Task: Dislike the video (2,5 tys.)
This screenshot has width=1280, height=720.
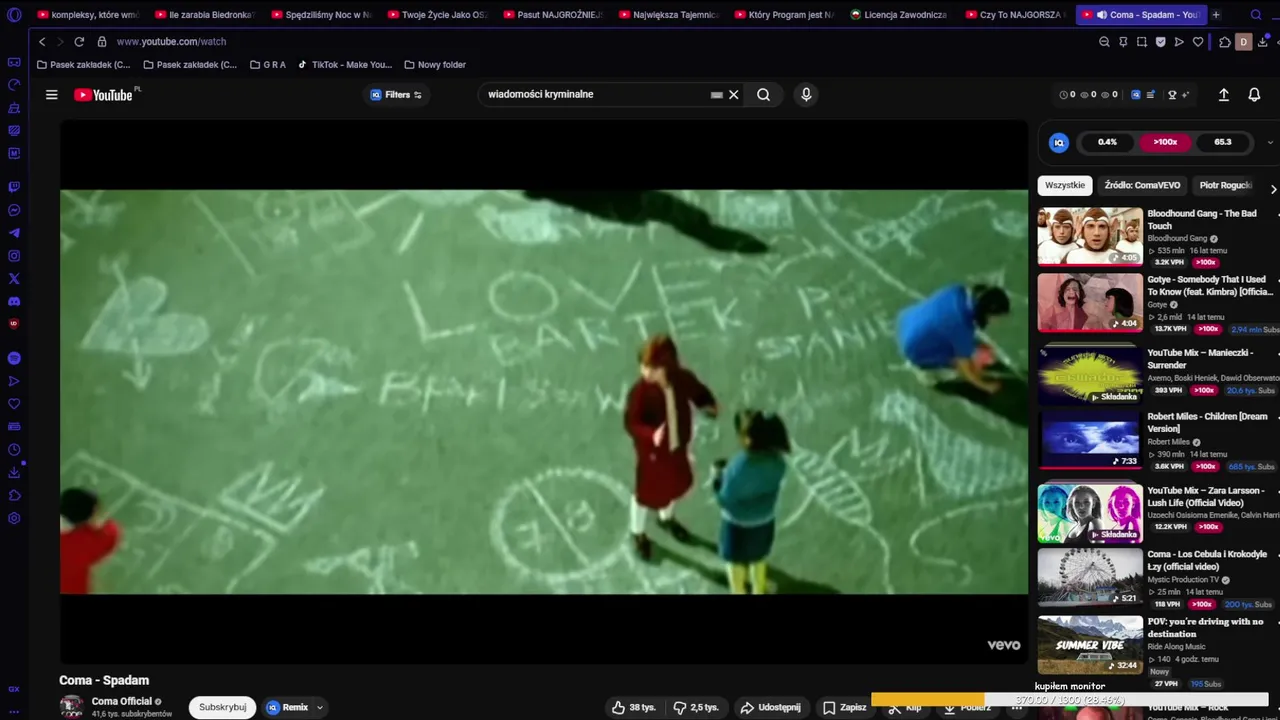Action: click(x=696, y=707)
